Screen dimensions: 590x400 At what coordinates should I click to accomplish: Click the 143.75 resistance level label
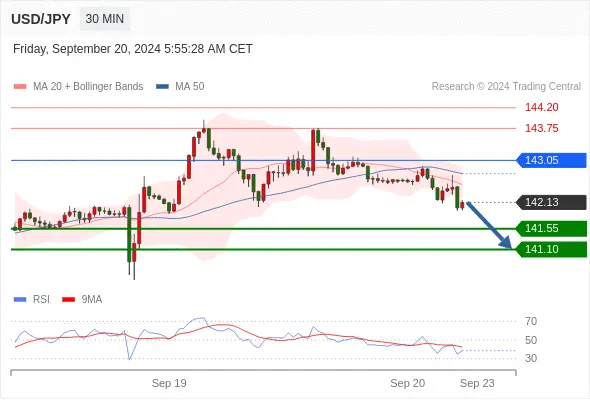[541, 128]
